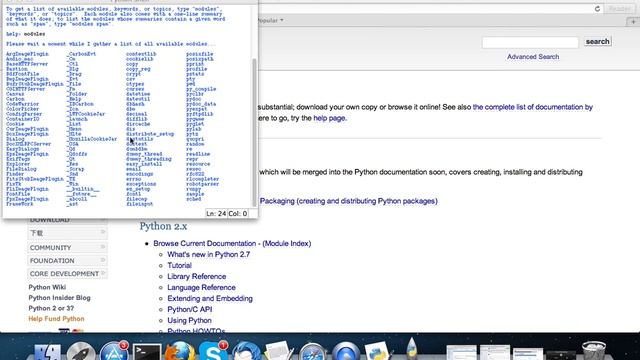Click the encodings module name

(x=139, y=174)
